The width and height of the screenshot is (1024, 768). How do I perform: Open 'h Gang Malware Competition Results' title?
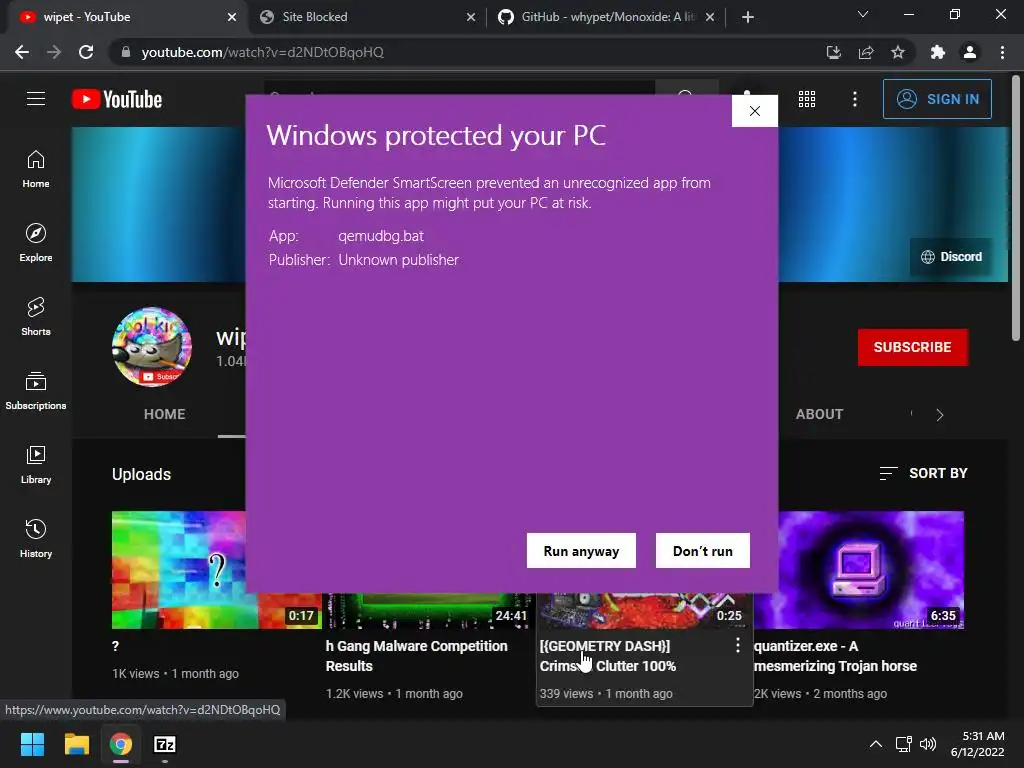(x=416, y=656)
